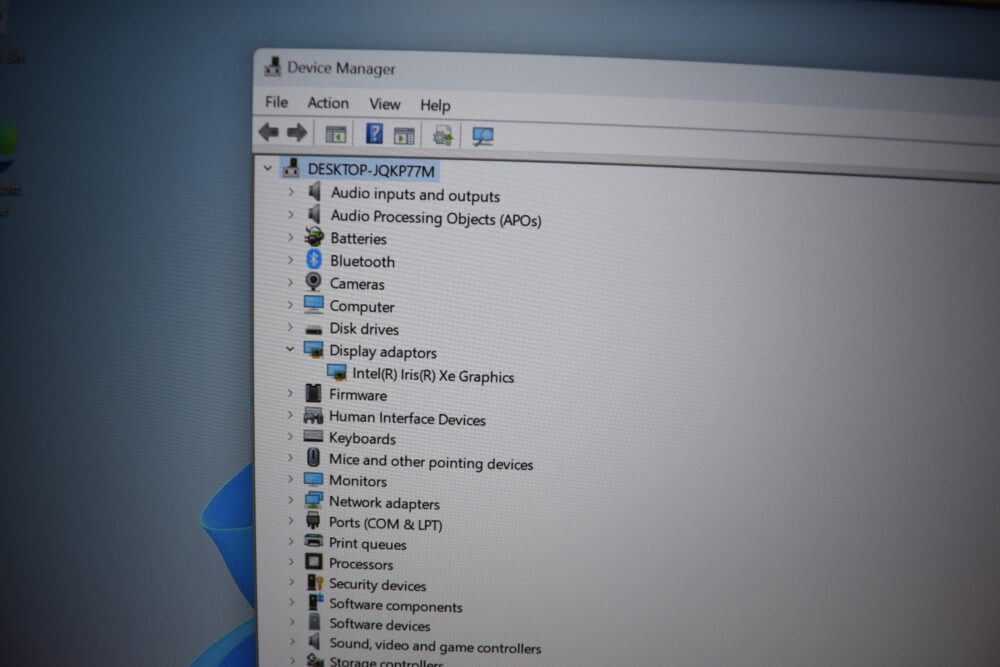Open the View menu
Viewport: 1000px width, 667px height.
click(385, 104)
